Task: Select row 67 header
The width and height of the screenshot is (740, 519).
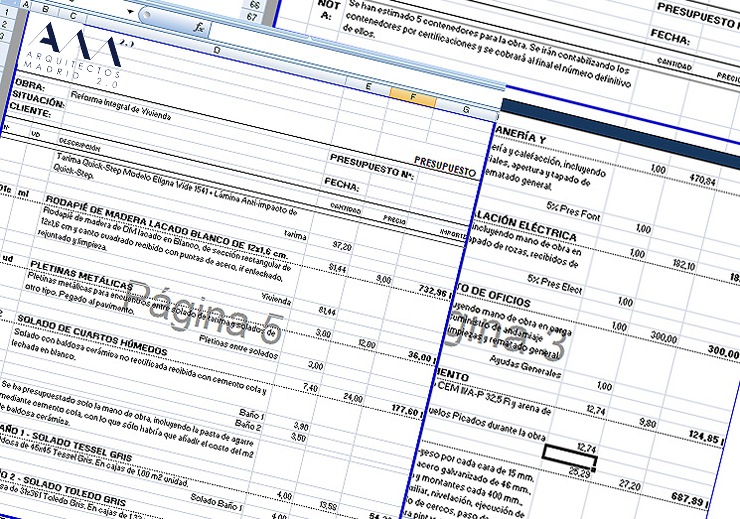Action: tap(254, 17)
